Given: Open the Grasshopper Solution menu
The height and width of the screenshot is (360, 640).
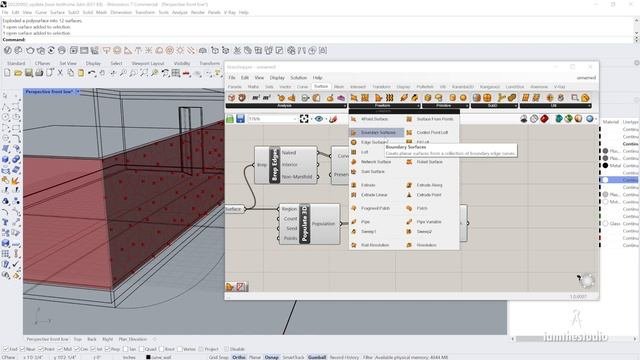Looking at the screenshot, I should [x=298, y=78].
